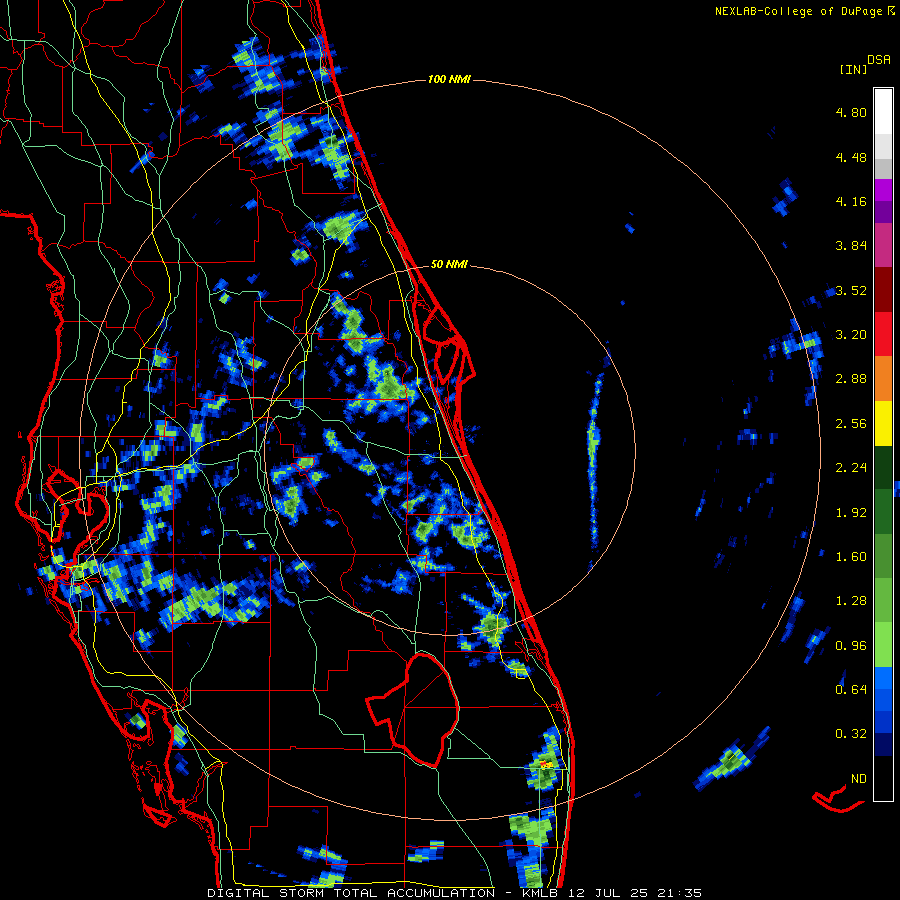This screenshot has height=900, width=900.
Task: Select the 4.48 legend value
Action: 851,157
